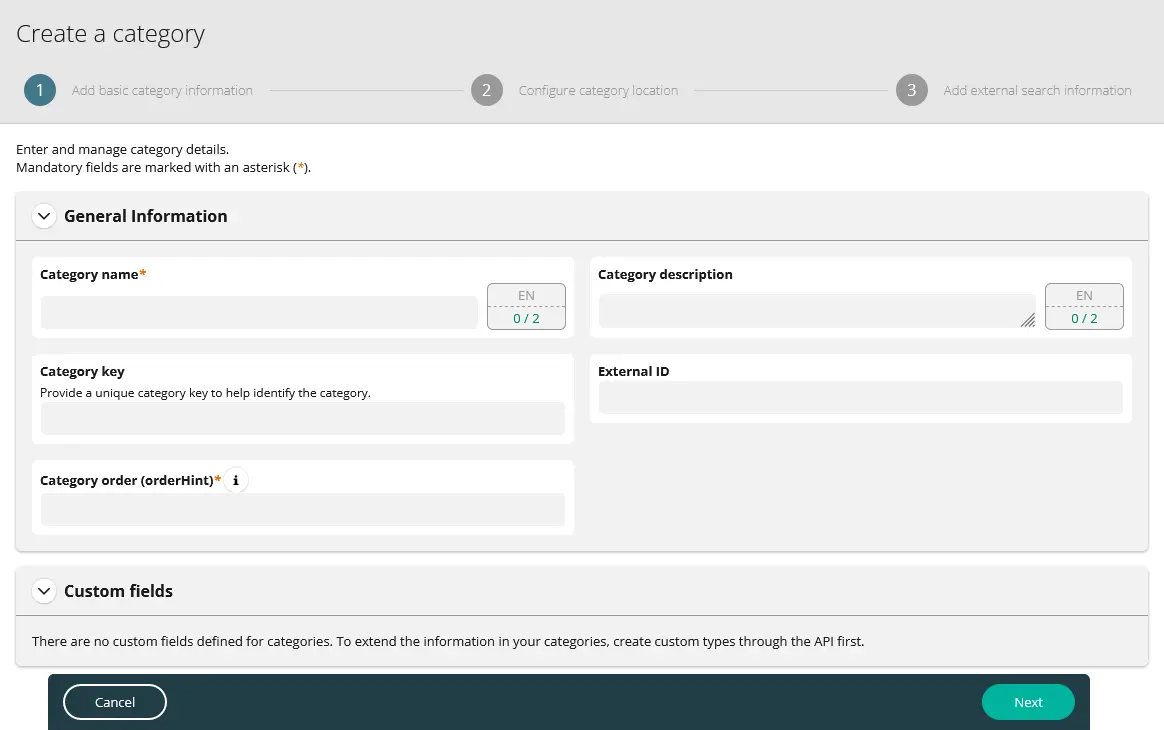The image size is (1164, 730).
Task: Click the step 2 circle icon
Action: pos(487,90)
